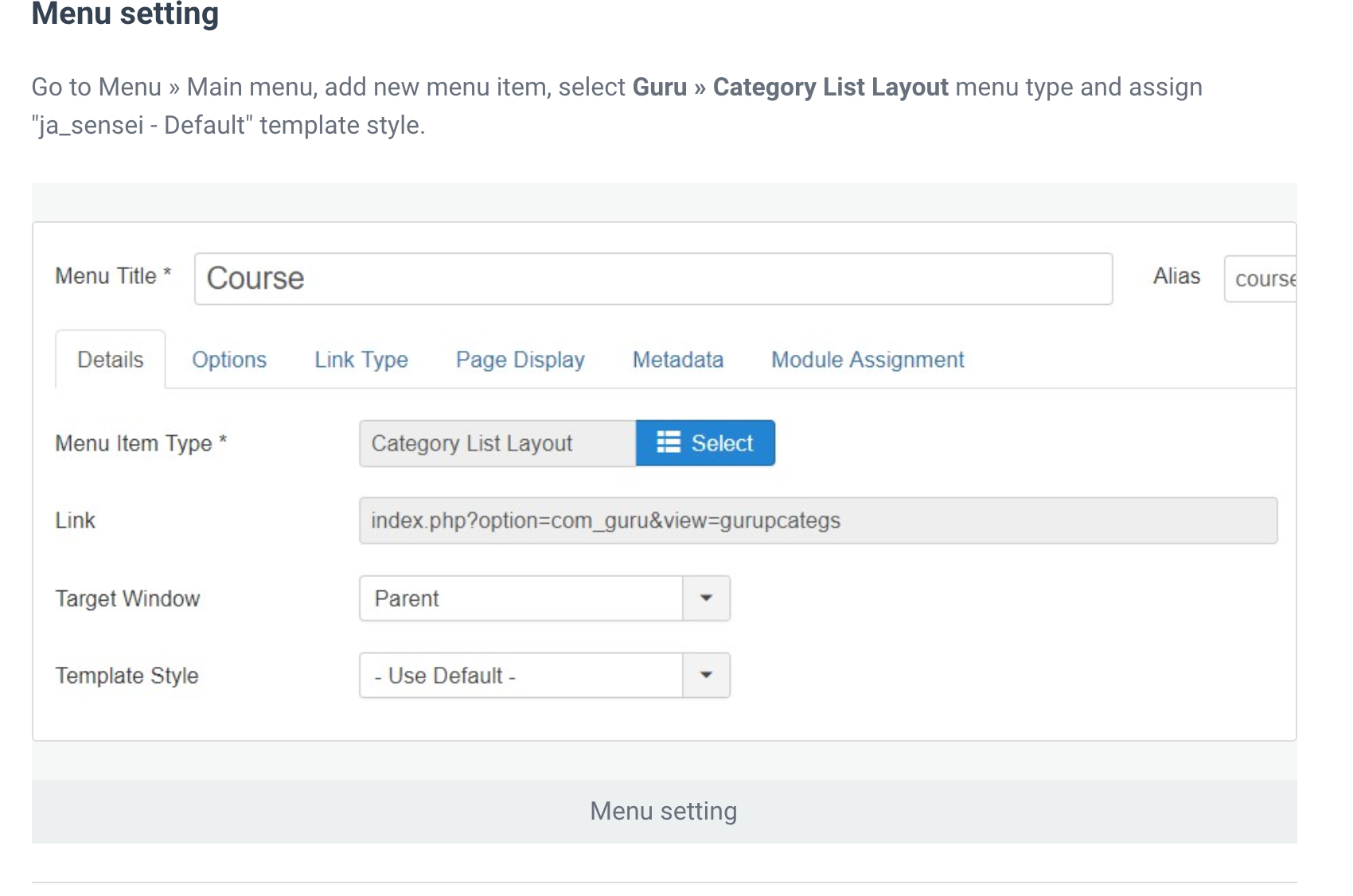The image size is (1353, 896).
Task: Click the 'Menu setting' image caption
Action: (663, 811)
